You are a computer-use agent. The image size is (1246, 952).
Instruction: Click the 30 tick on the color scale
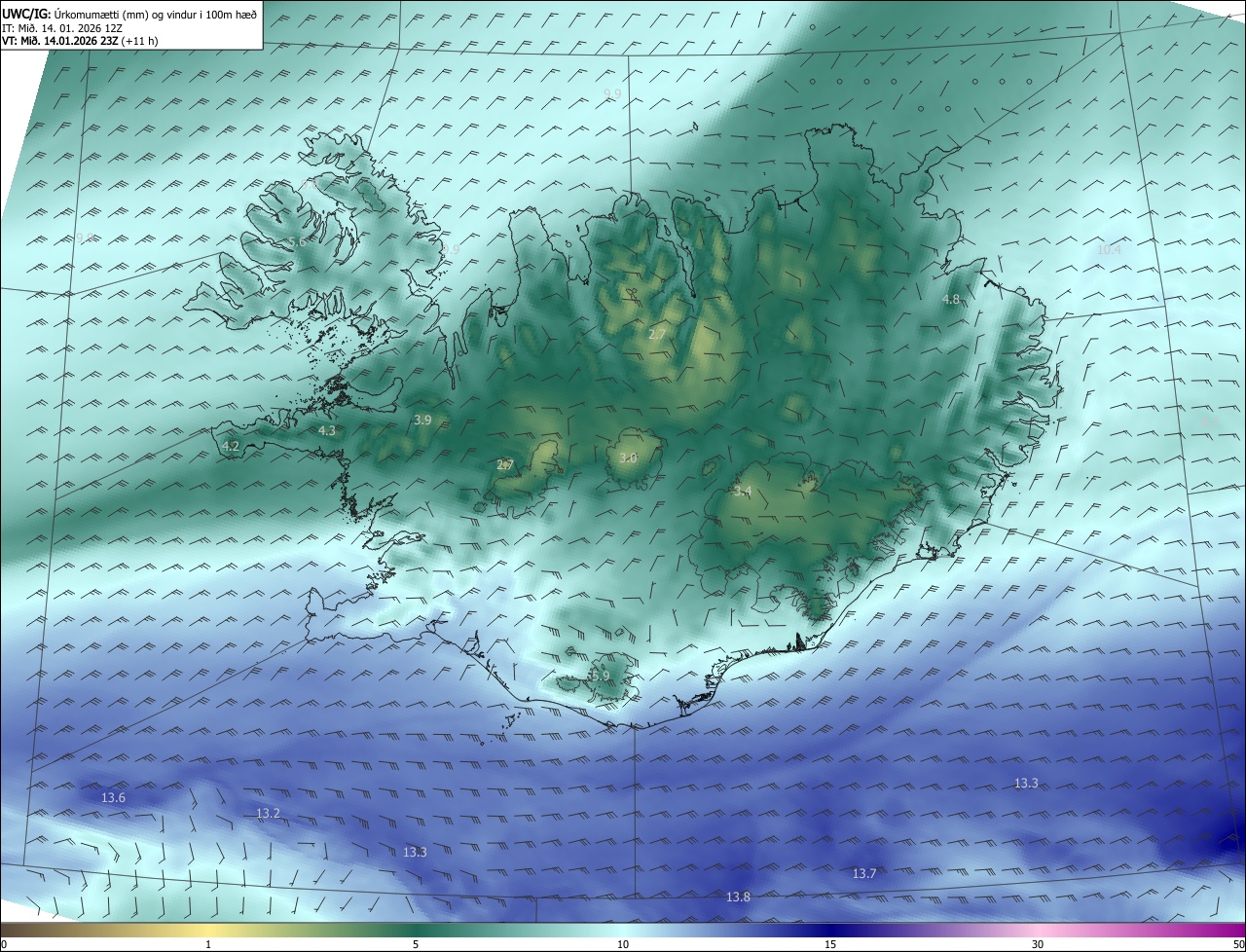(1038, 944)
